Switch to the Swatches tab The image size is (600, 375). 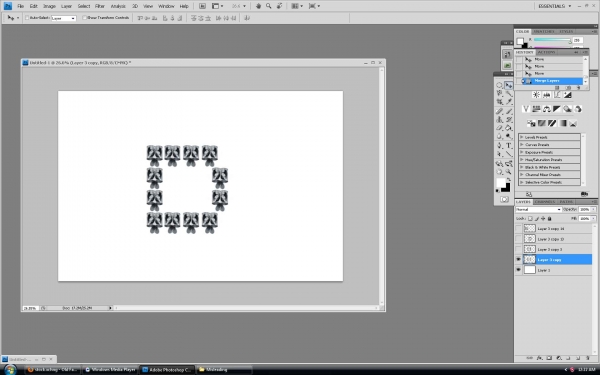coord(543,31)
